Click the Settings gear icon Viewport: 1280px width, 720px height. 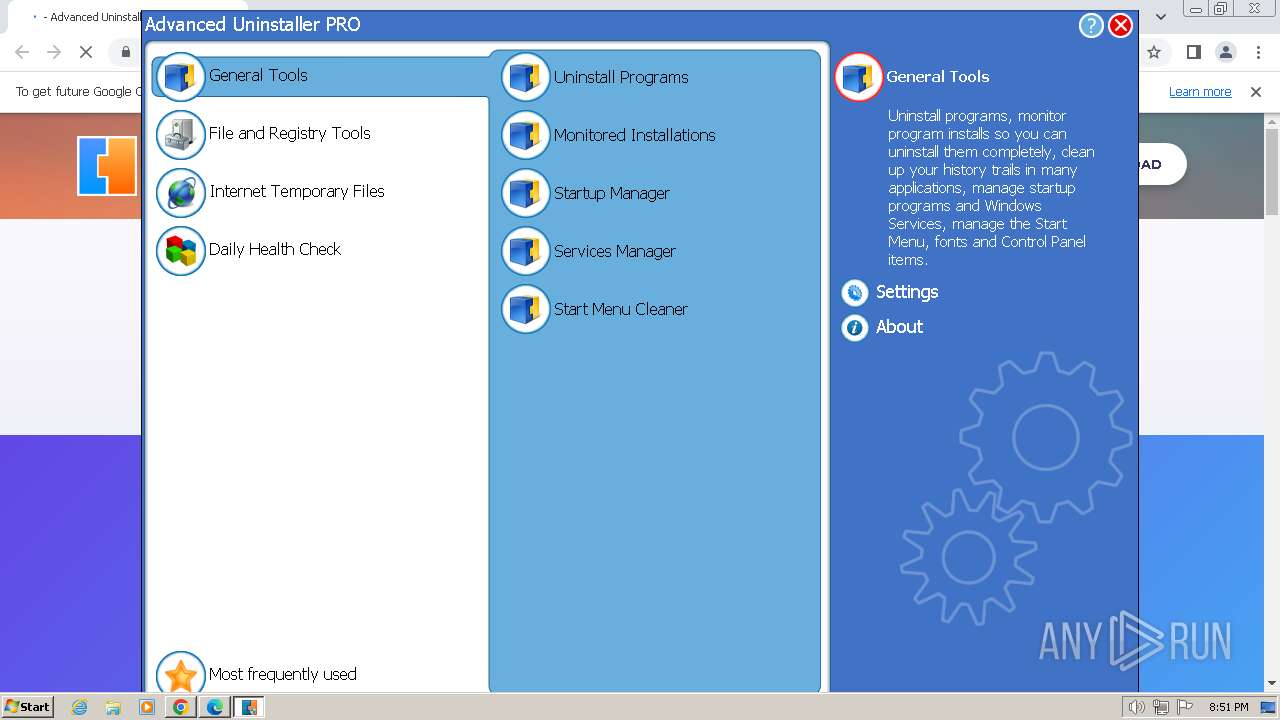pos(855,292)
